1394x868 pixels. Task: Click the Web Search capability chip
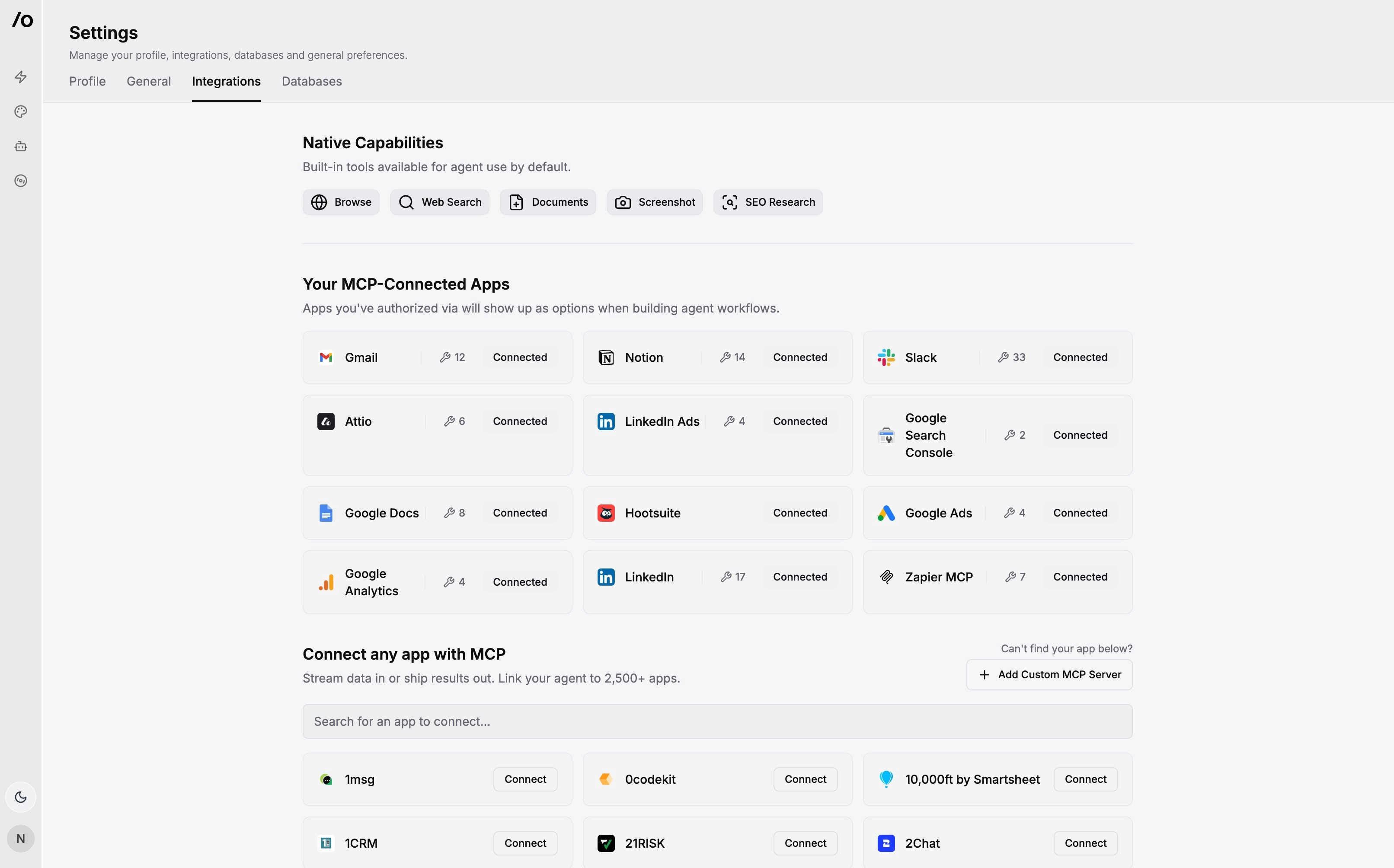pyautogui.click(x=439, y=202)
